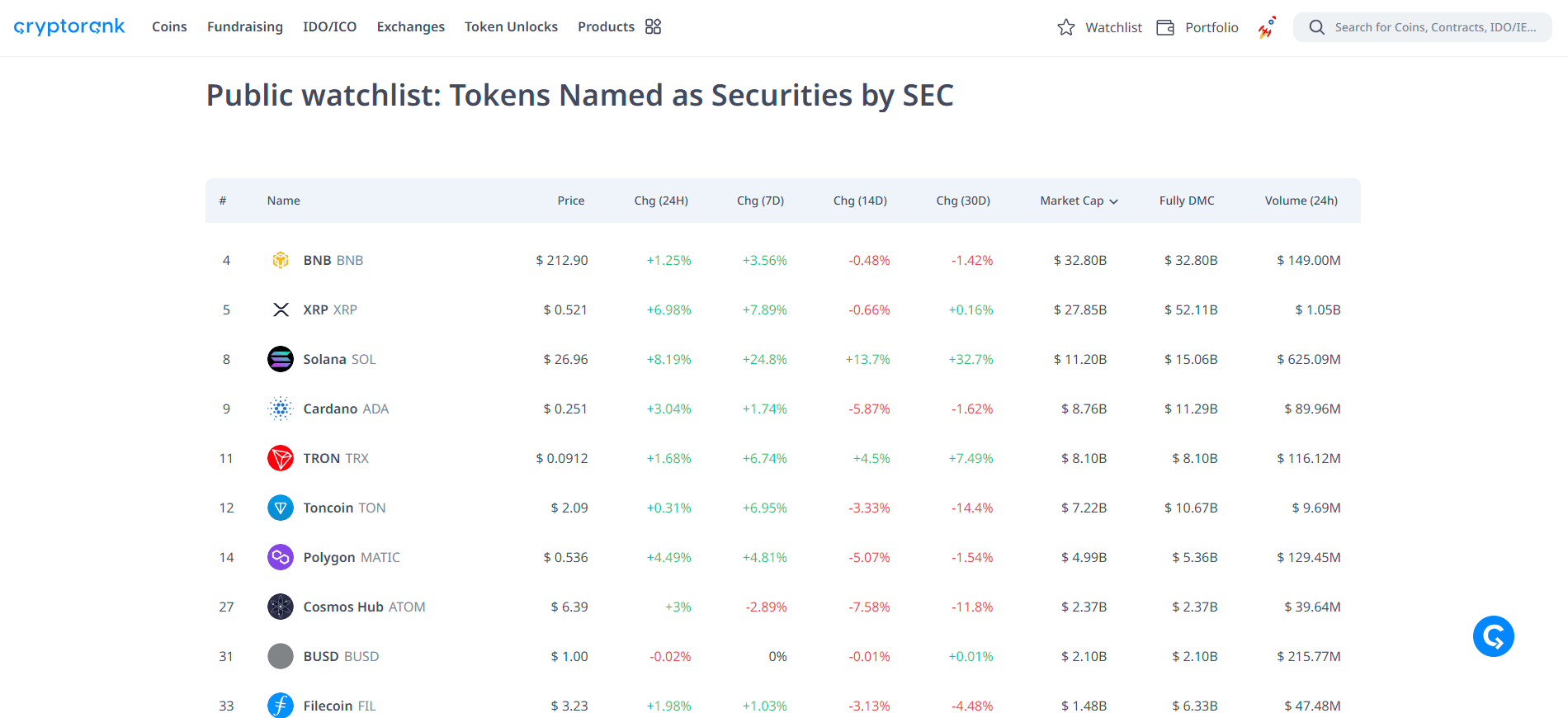Click the BNB coin icon
Screen dimensions: 1568x718
(281, 260)
